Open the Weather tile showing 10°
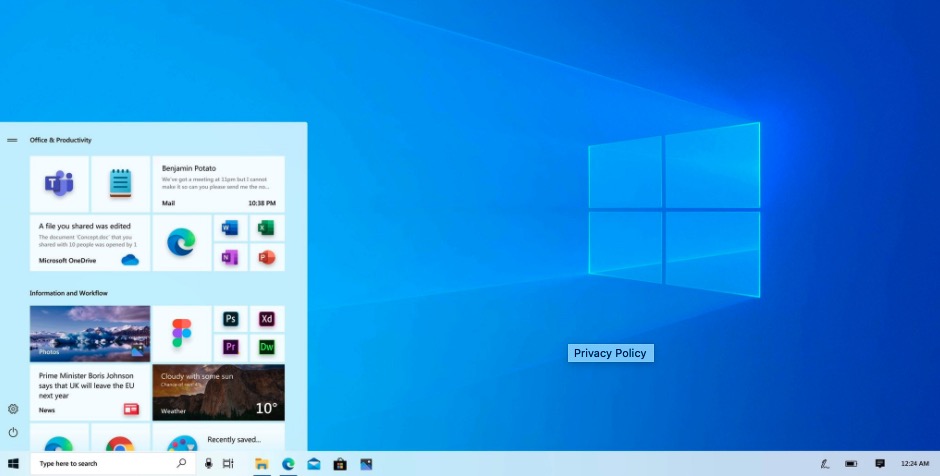This screenshot has width=940, height=476. [219, 392]
